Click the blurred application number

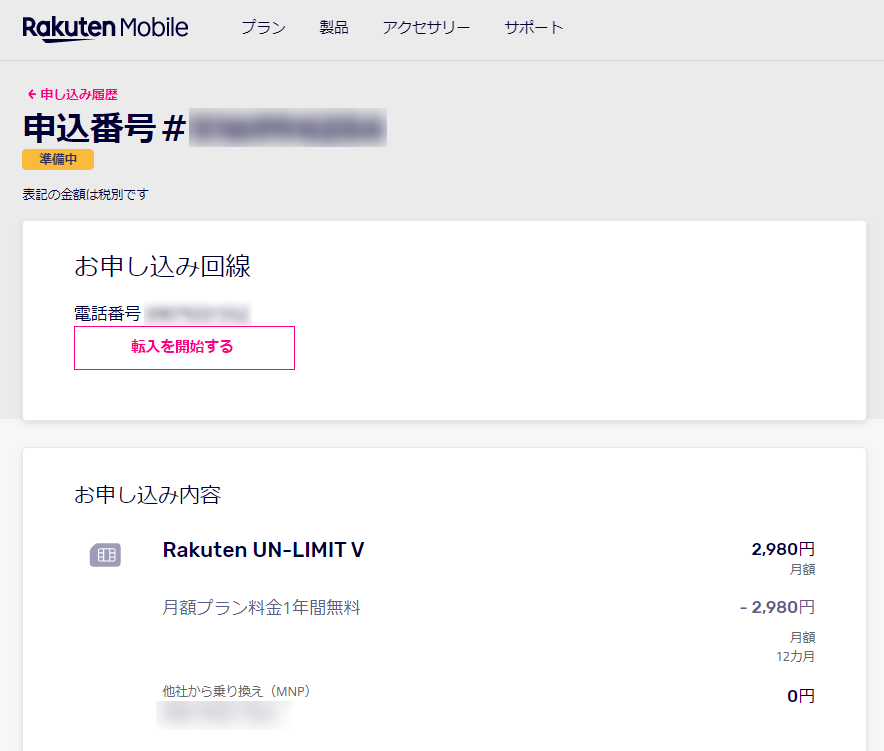pyautogui.click(x=288, y=128)
